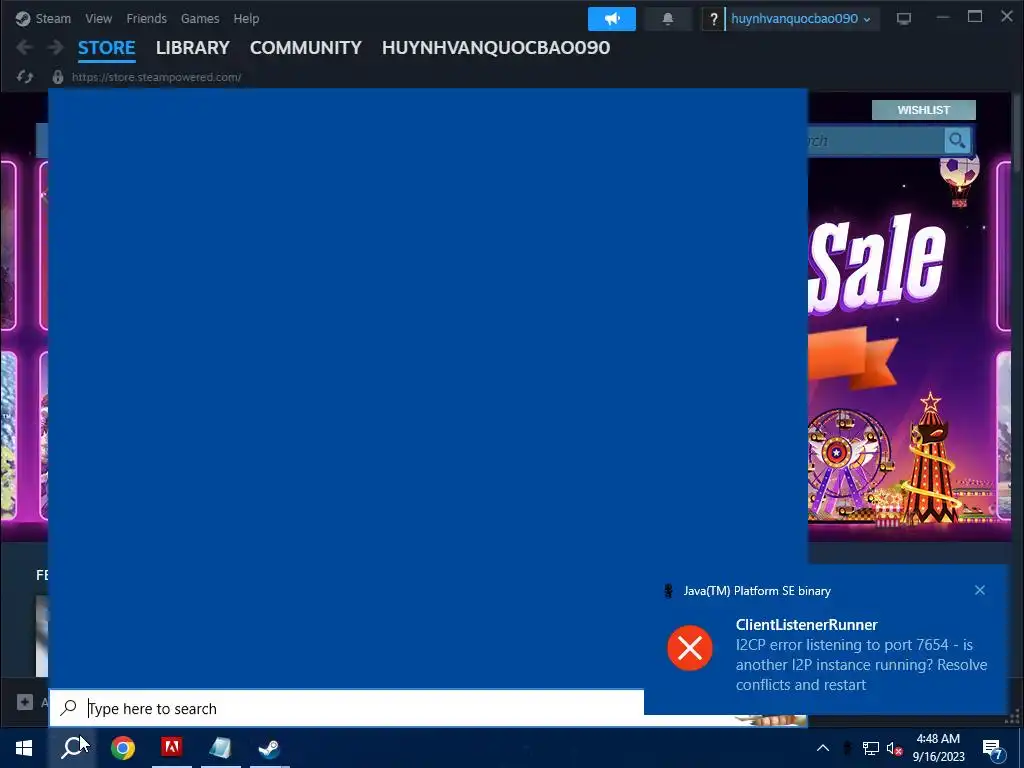The width and height of the screenshot is (1024, 768).
Task: Open the View menu
Action: pyautogui.click(x=98, y=18)
